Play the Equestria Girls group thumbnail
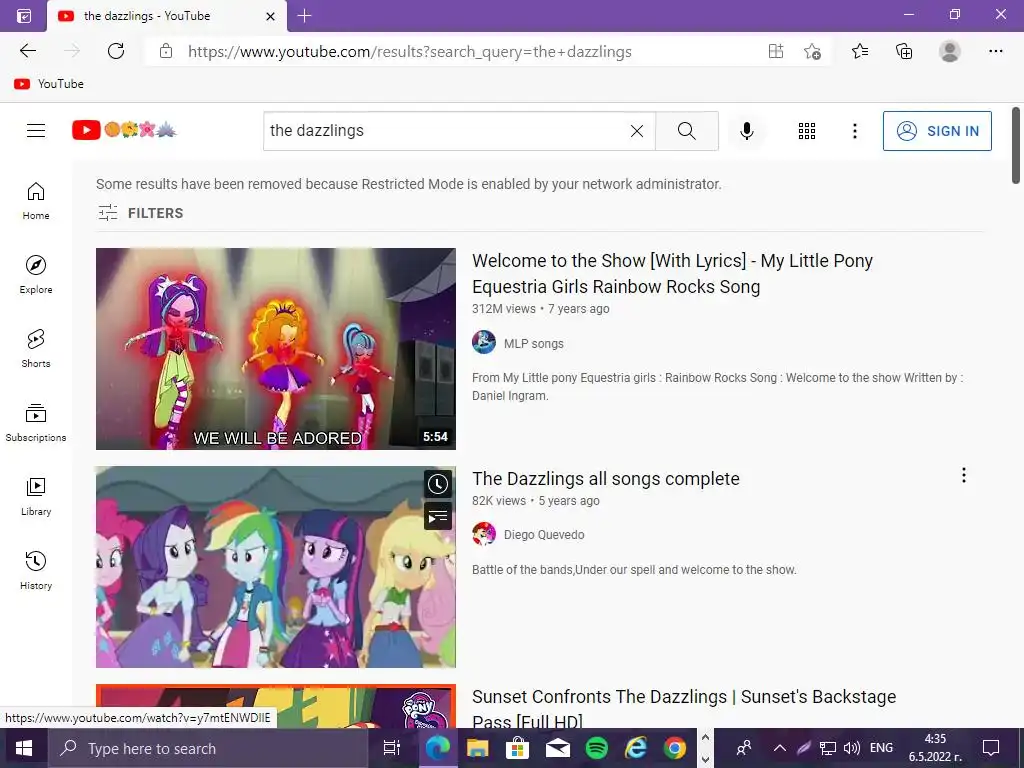1024x768 pixels. click(x=276, y=567)
